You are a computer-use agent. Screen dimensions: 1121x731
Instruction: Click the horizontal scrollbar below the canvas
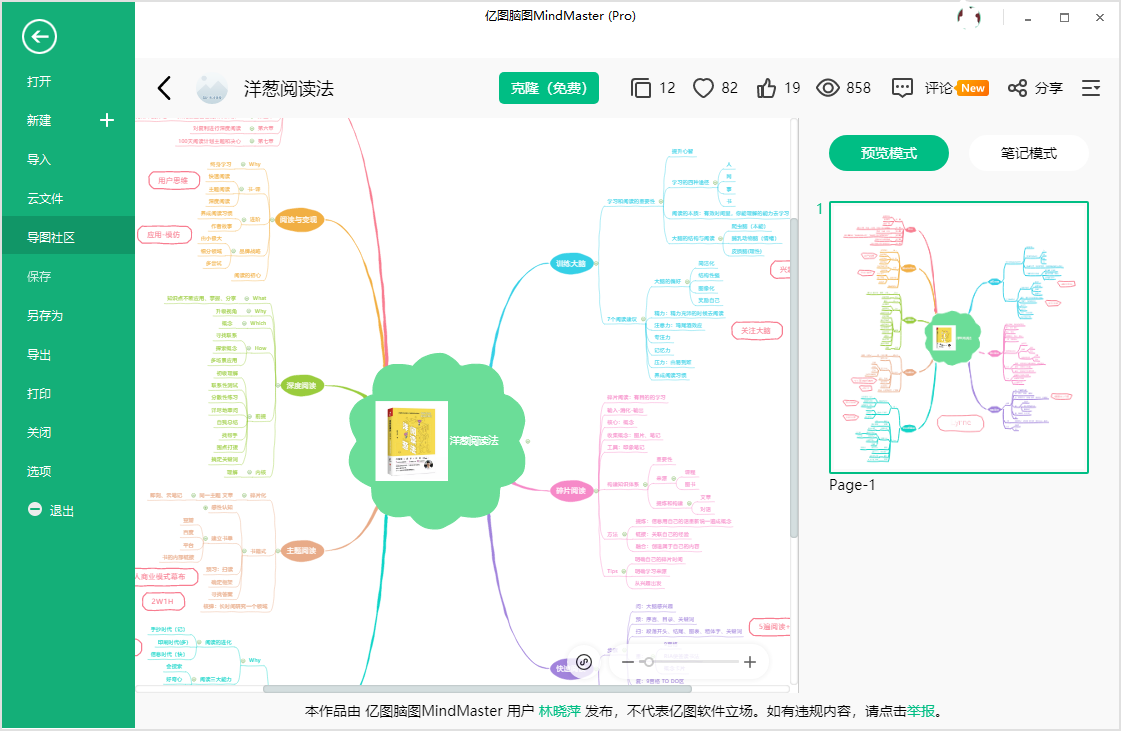coord(477,690)
